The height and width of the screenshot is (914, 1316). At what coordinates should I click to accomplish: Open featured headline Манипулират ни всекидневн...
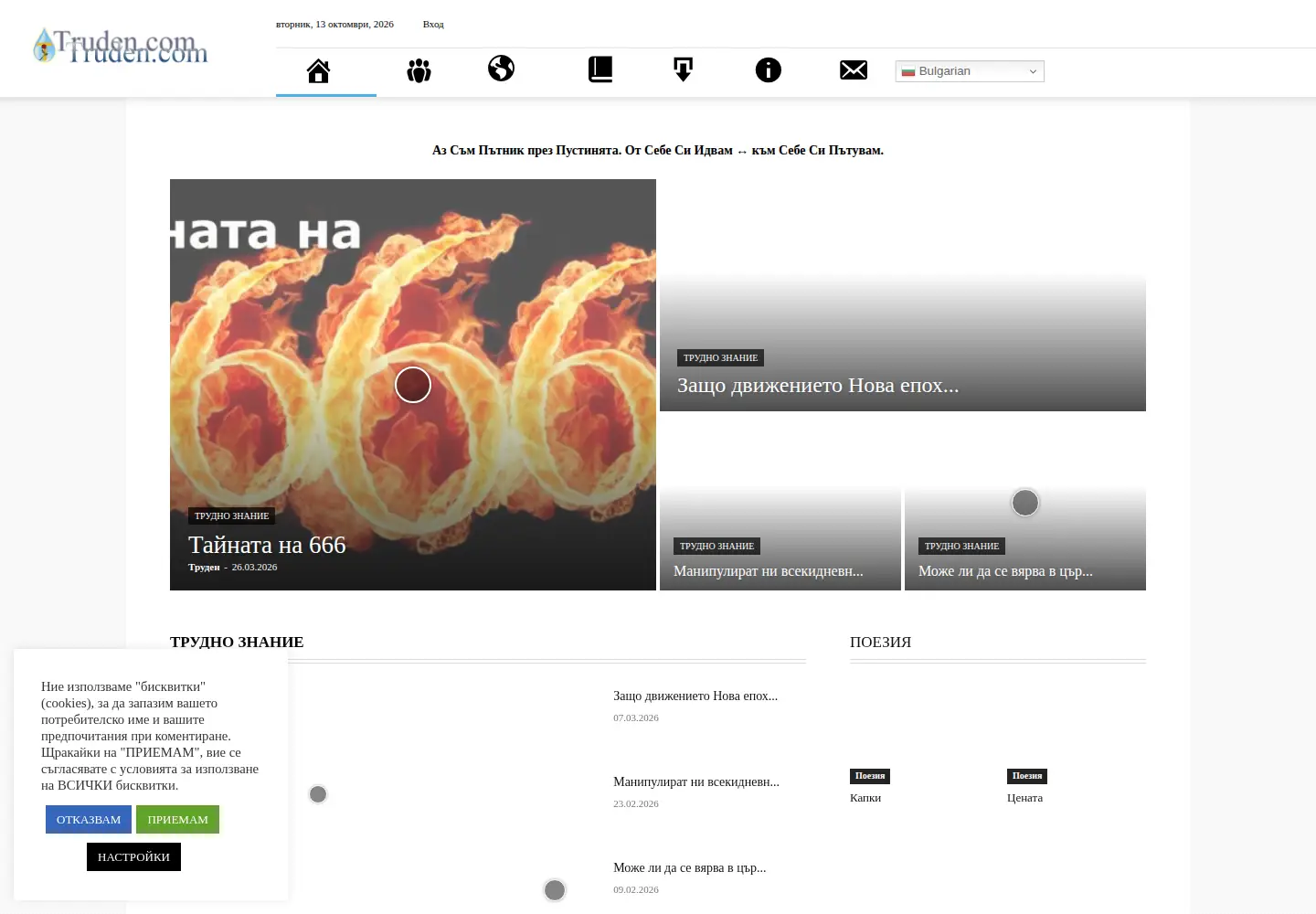click(x=769, y=571)
